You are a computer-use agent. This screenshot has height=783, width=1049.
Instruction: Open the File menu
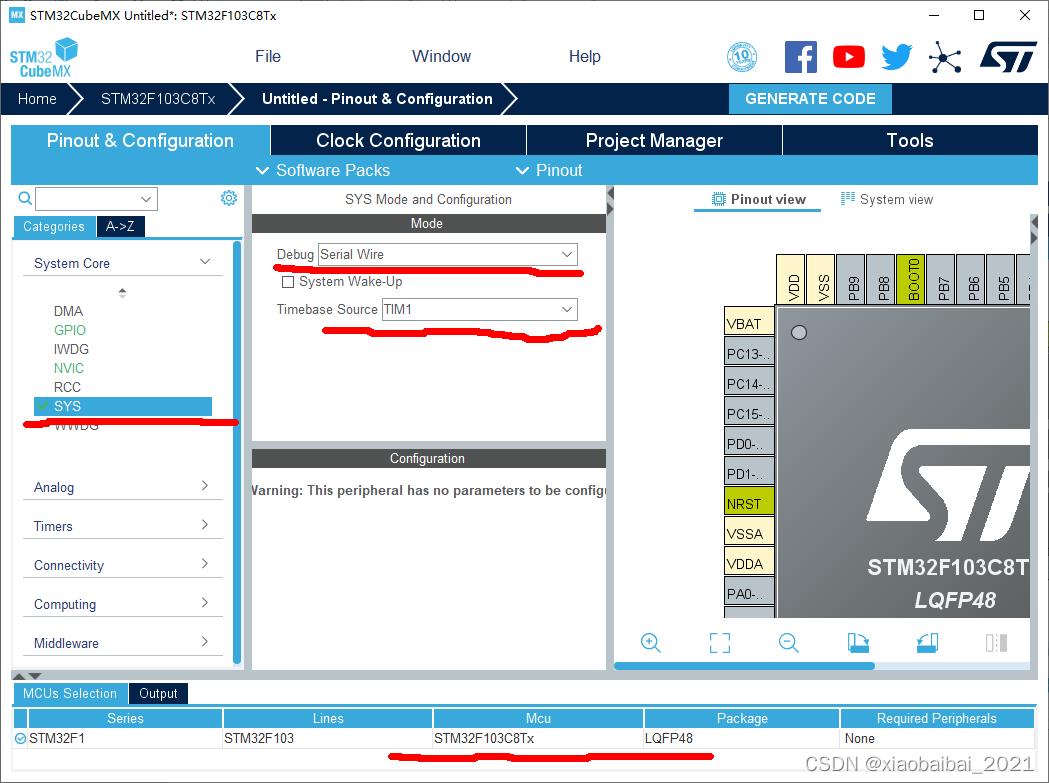point(268,56)
